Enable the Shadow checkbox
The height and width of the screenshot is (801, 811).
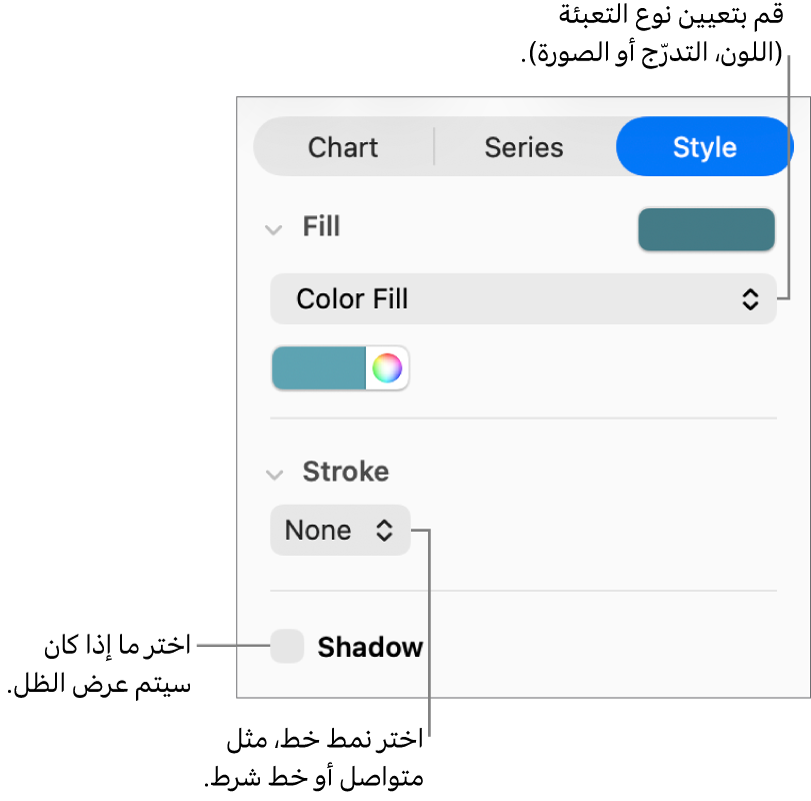[288, 647]
